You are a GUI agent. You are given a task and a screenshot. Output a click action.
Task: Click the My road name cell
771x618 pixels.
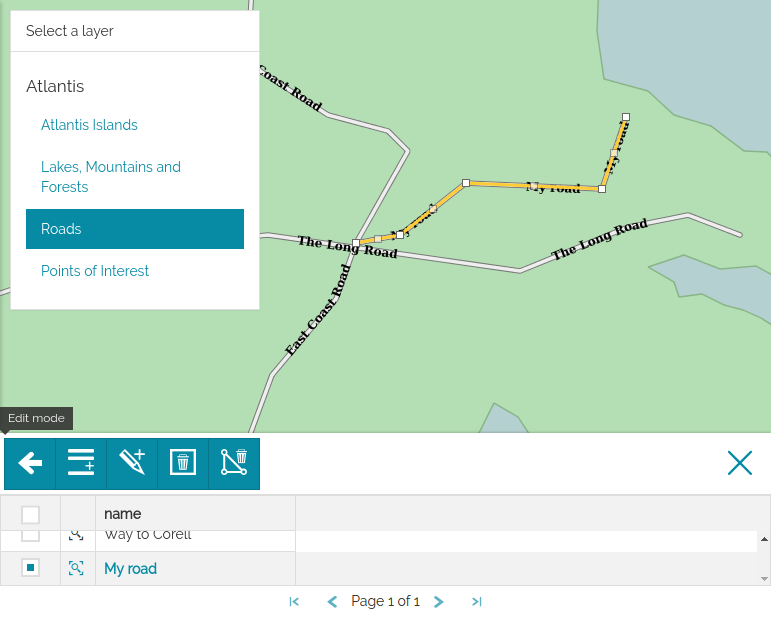(x=131, y=568)
